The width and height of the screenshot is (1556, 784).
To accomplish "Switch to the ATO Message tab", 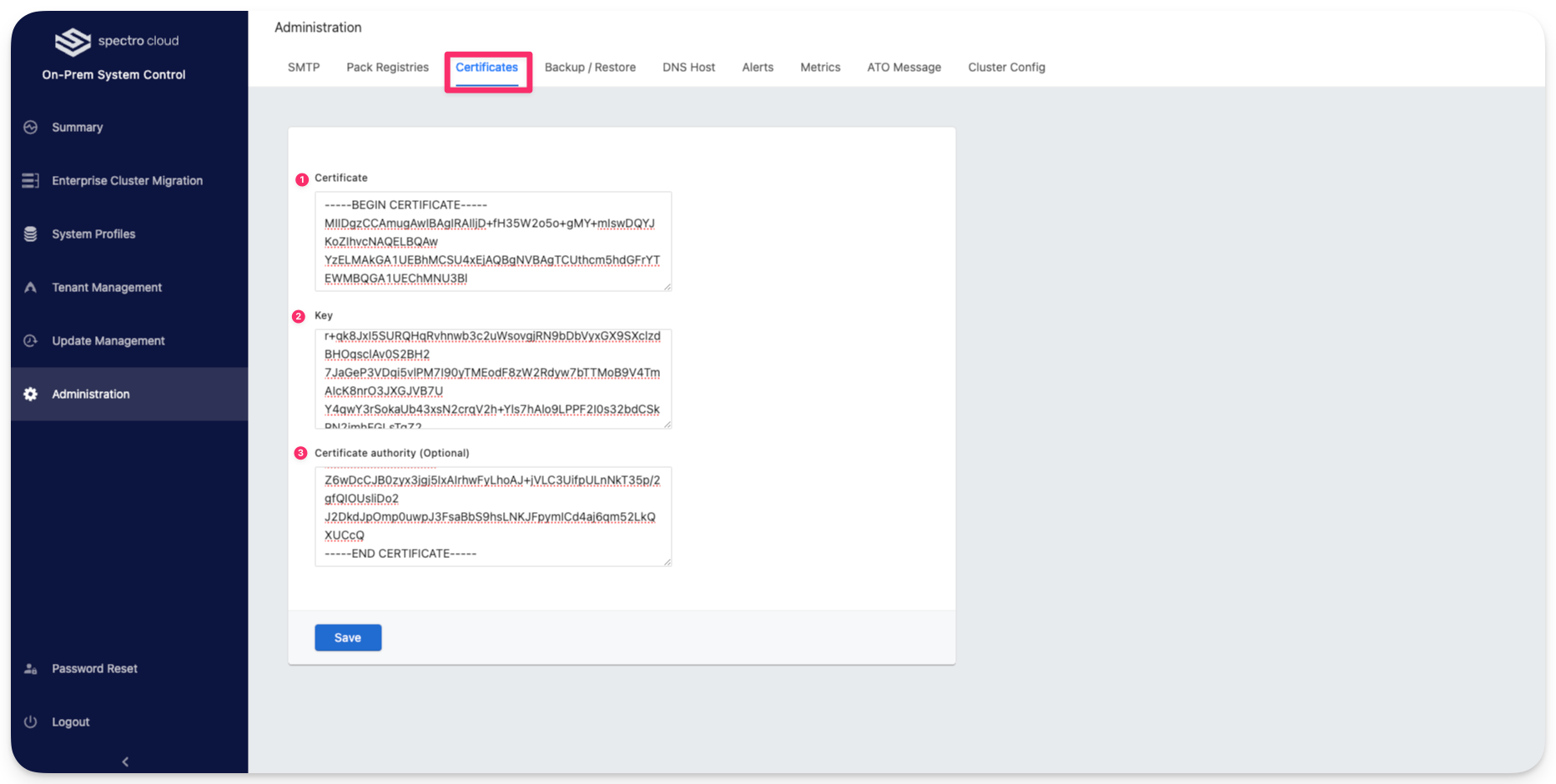I will tap(904, 68).
